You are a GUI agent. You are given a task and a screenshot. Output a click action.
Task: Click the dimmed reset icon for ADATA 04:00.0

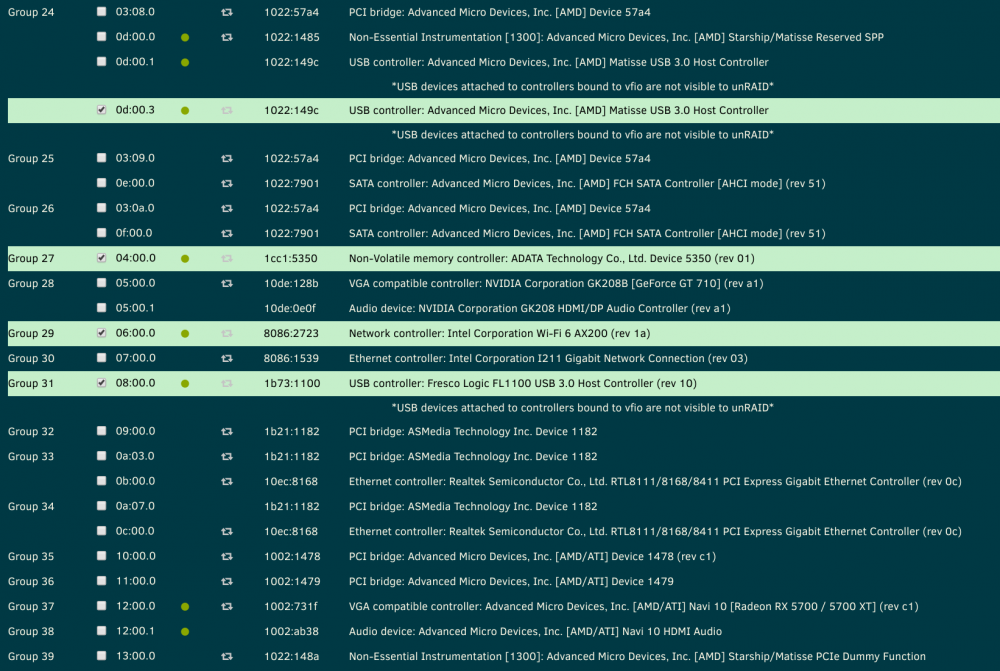pyautogui.click(x=226, y=258)
